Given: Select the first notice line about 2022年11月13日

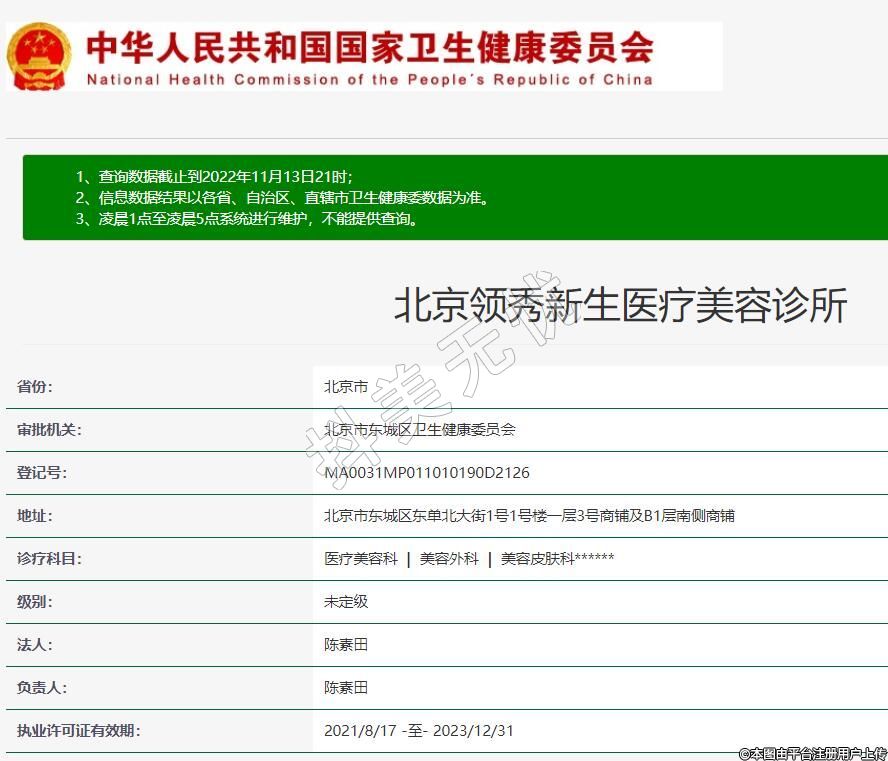Looking at the screenshot, I should coord(213,176).
